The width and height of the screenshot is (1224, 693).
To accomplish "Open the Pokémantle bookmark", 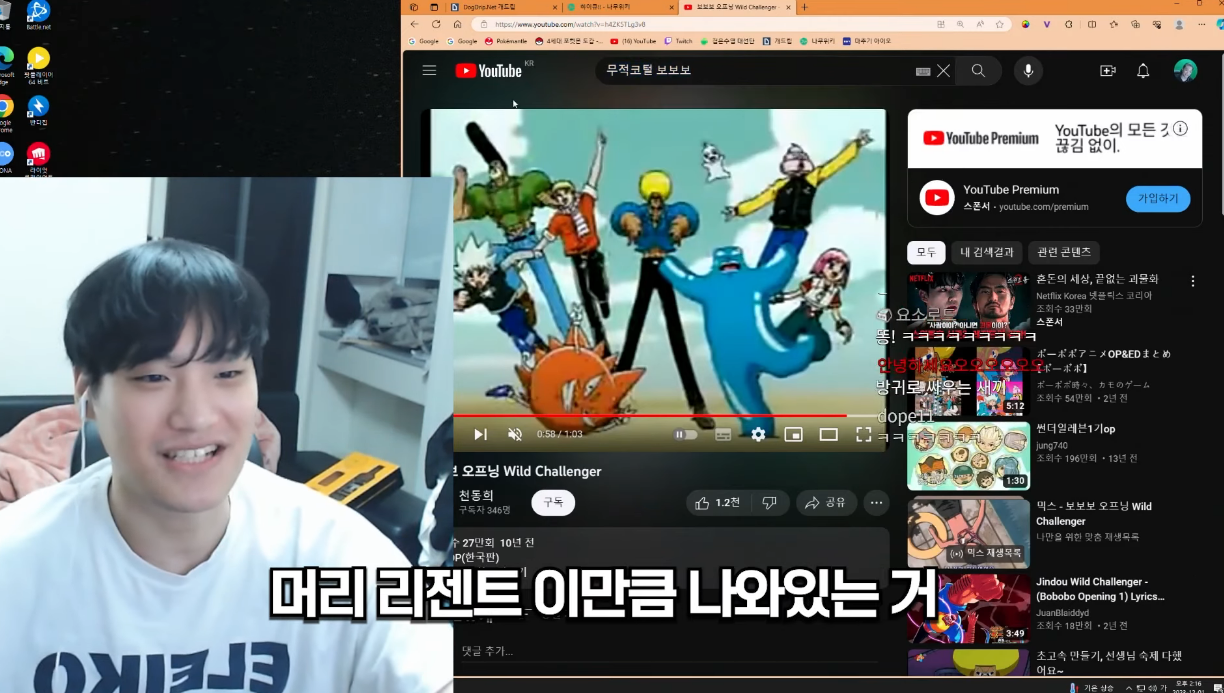I will tap(505, 41).
